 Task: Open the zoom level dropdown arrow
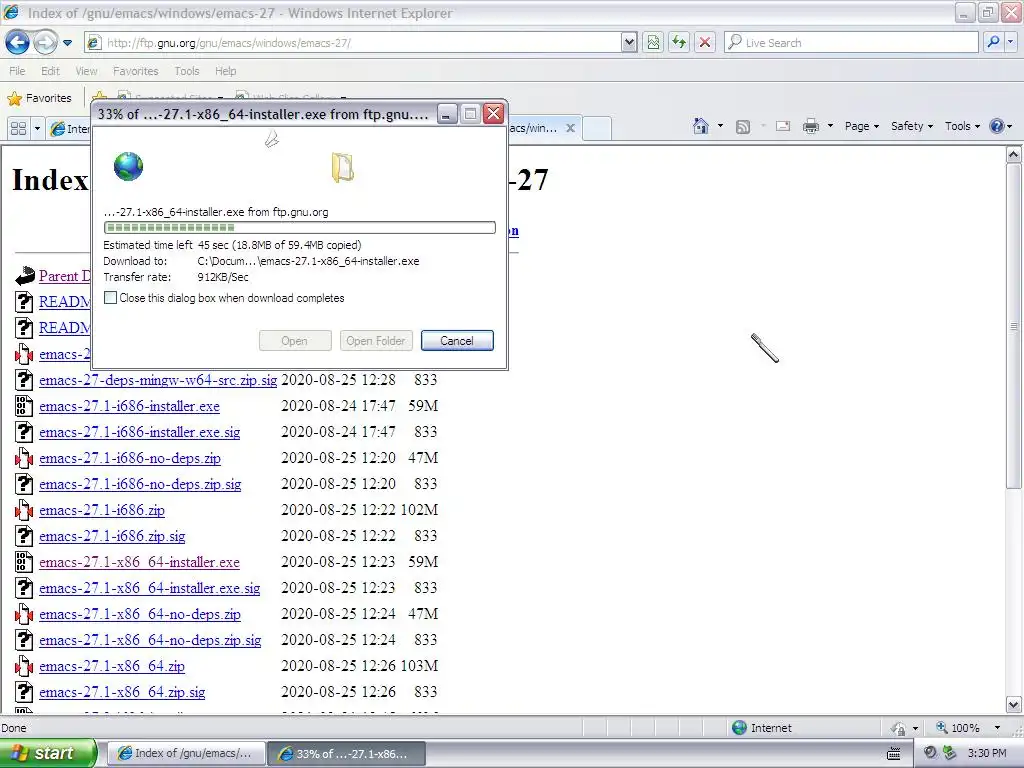tap(997, 728)
